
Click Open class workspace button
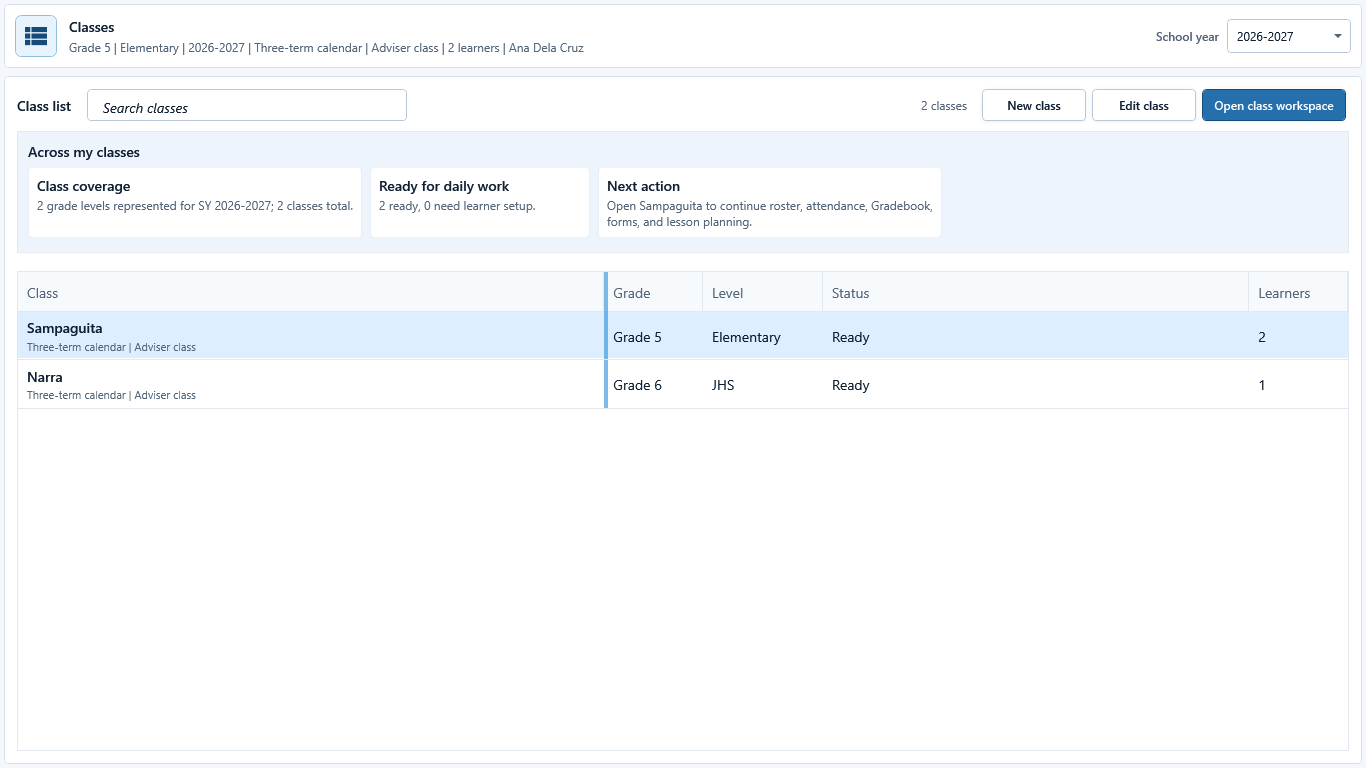tap(1274, 106)
